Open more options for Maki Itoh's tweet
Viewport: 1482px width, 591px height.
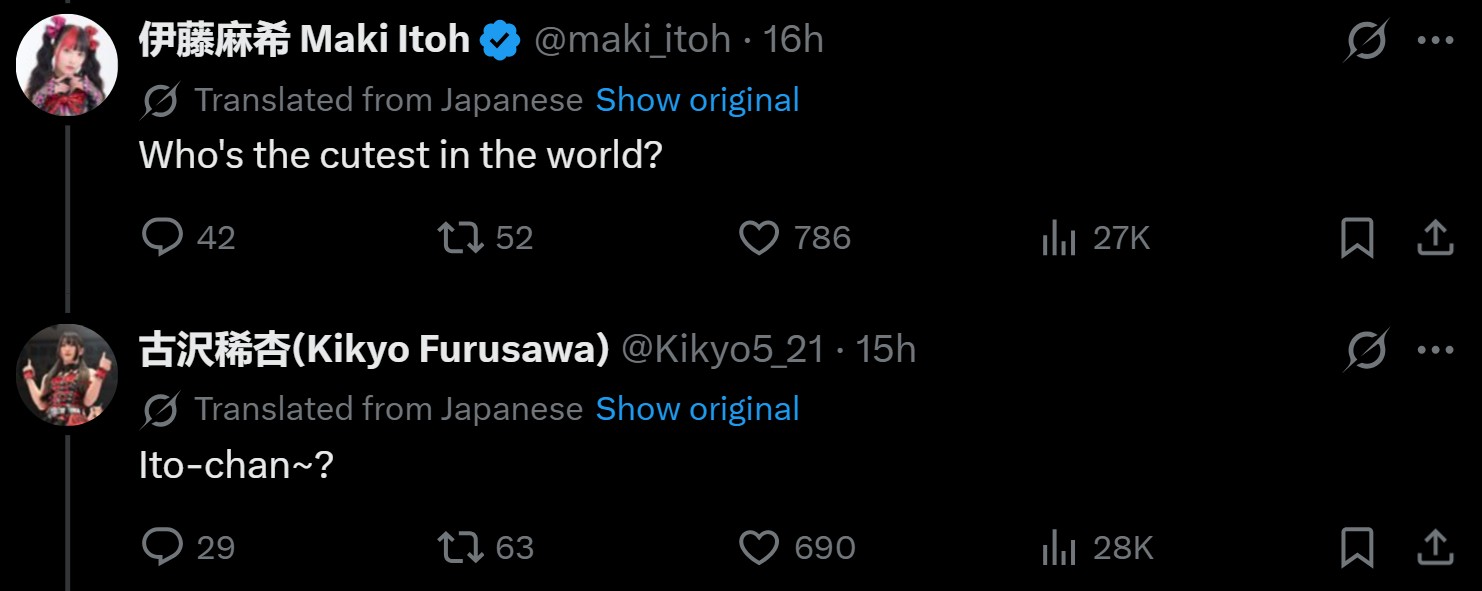(x=1435, y=41)
